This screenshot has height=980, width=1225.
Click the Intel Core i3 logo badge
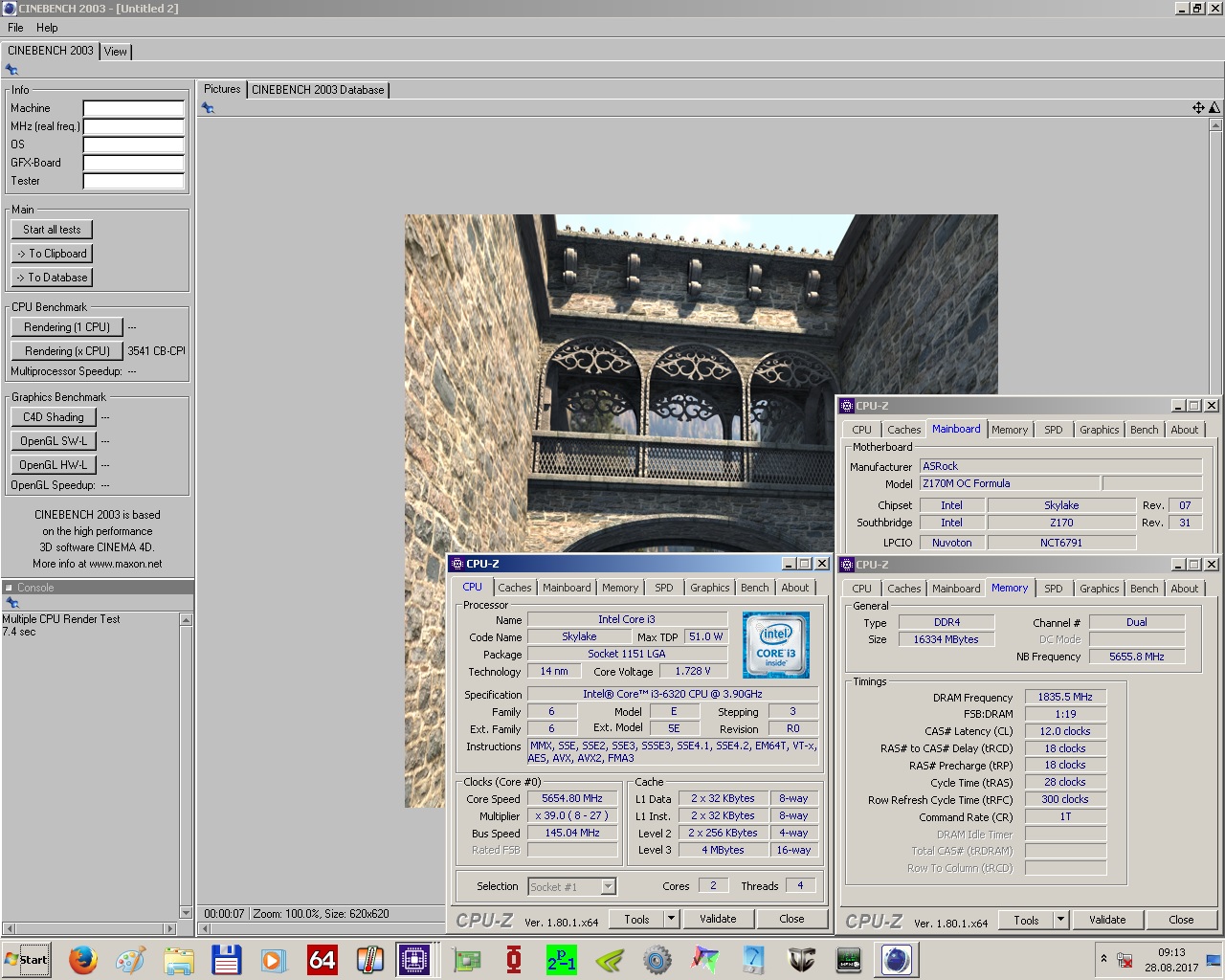(776, 645)
